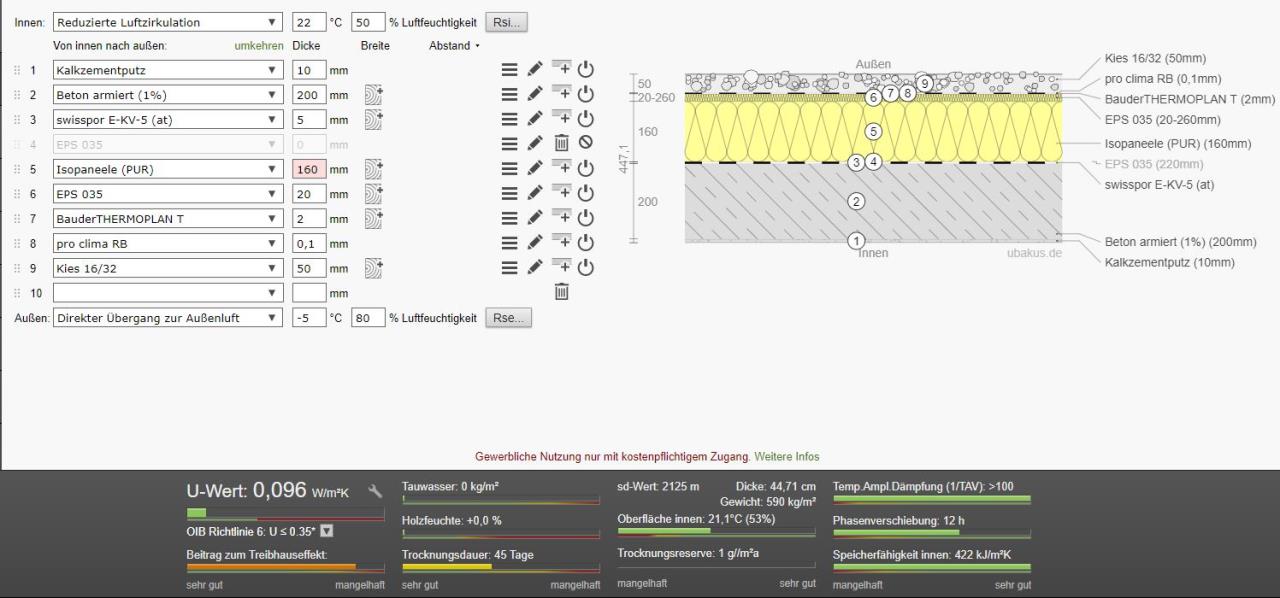The image size is (1280, 598).
Task: Click the Rsi... button
Action: point(506,22)
